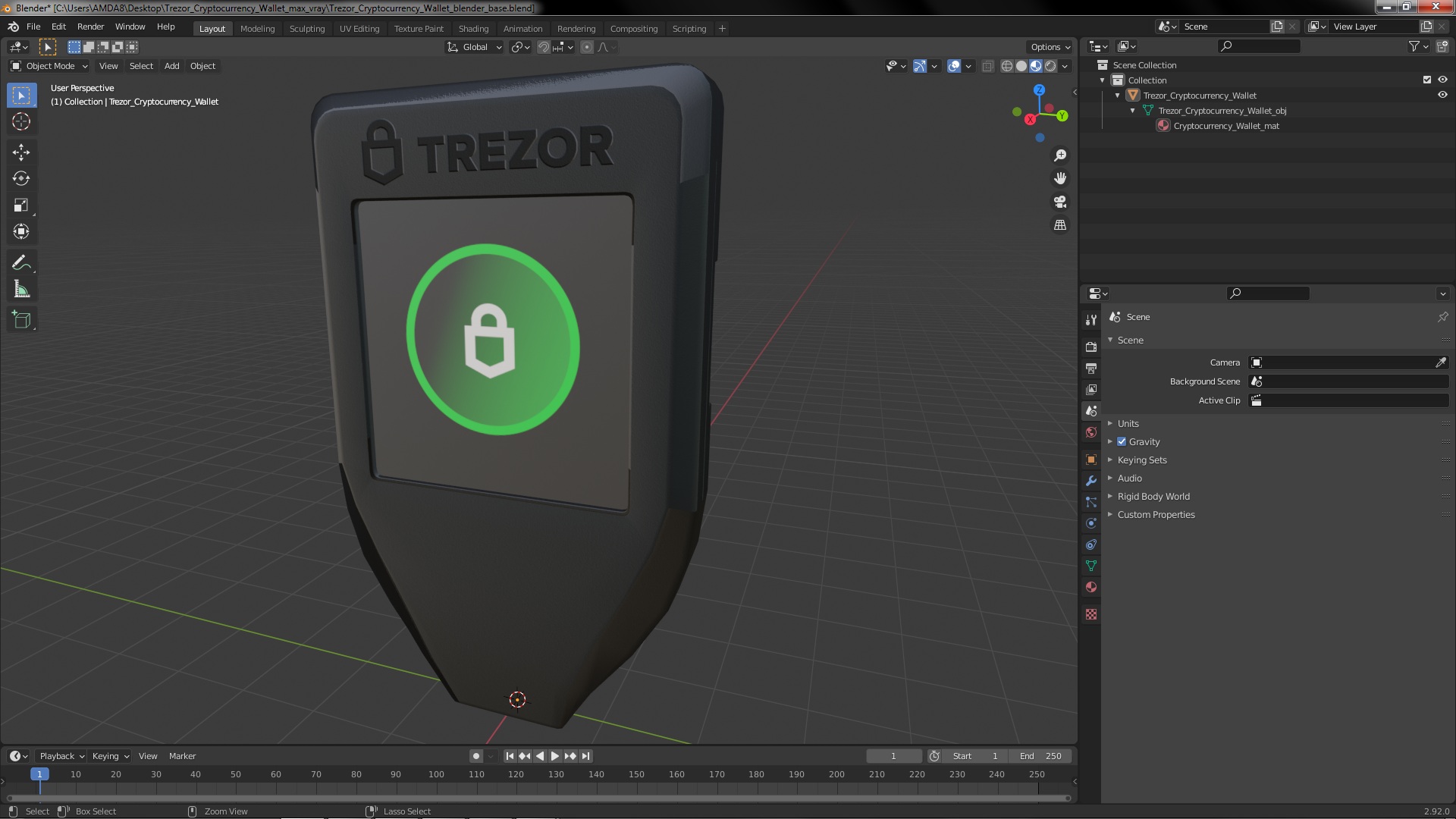Expand the Keying Sets panel

(1141, 460)
